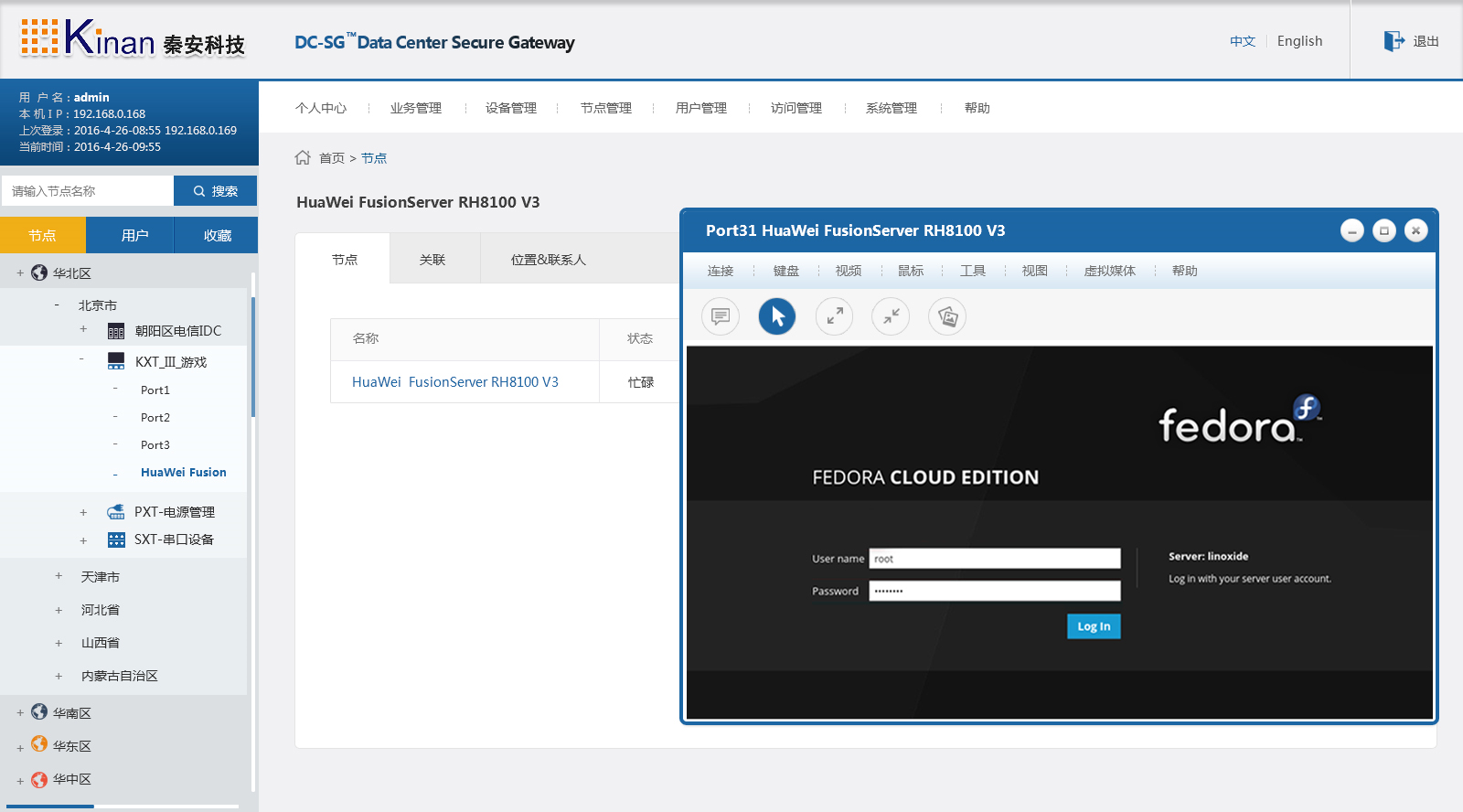The width and height of the screenshot is (1463, 812).
Task: Switch to the 位置&联系人 tab
Action: [x=549, y=260]
